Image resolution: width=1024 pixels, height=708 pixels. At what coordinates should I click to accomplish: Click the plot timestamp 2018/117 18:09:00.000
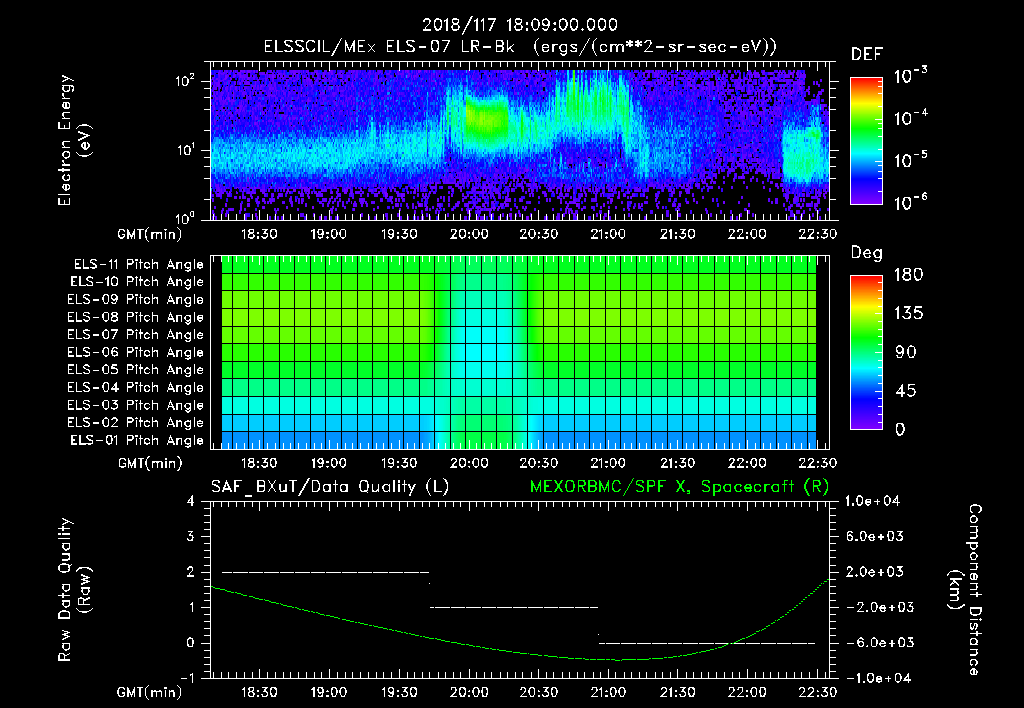519,25
